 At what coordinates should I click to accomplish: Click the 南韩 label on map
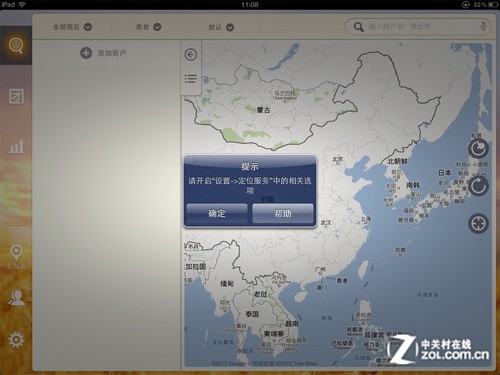tap(413, 185)
